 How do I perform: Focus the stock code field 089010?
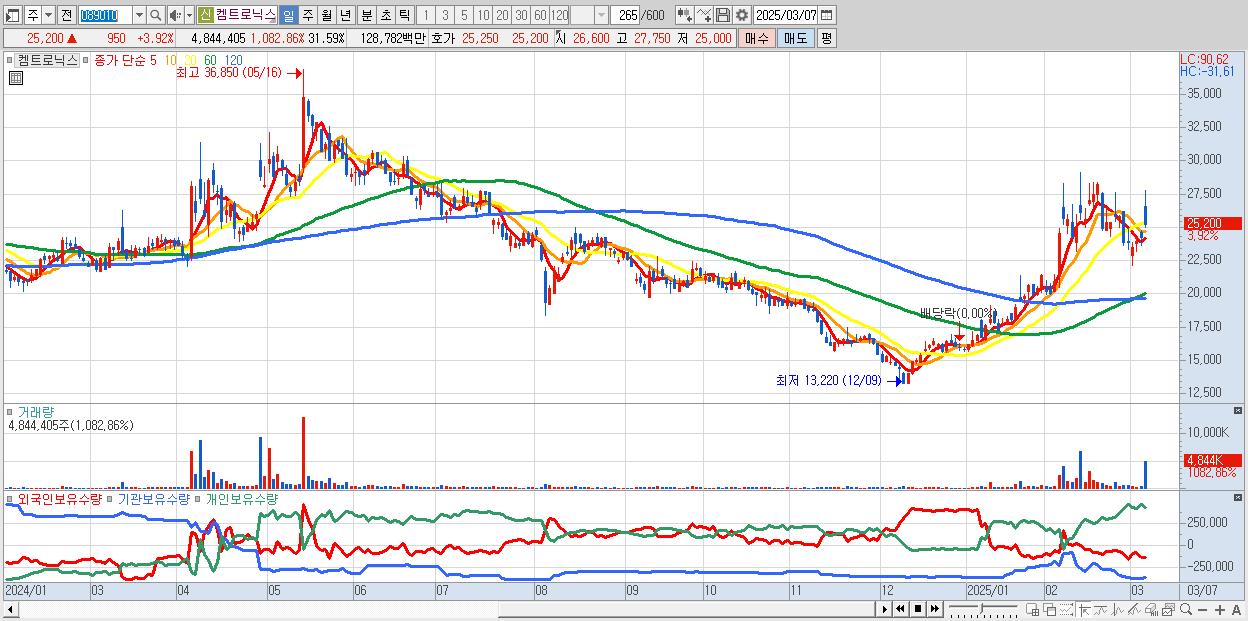point(104,15)
